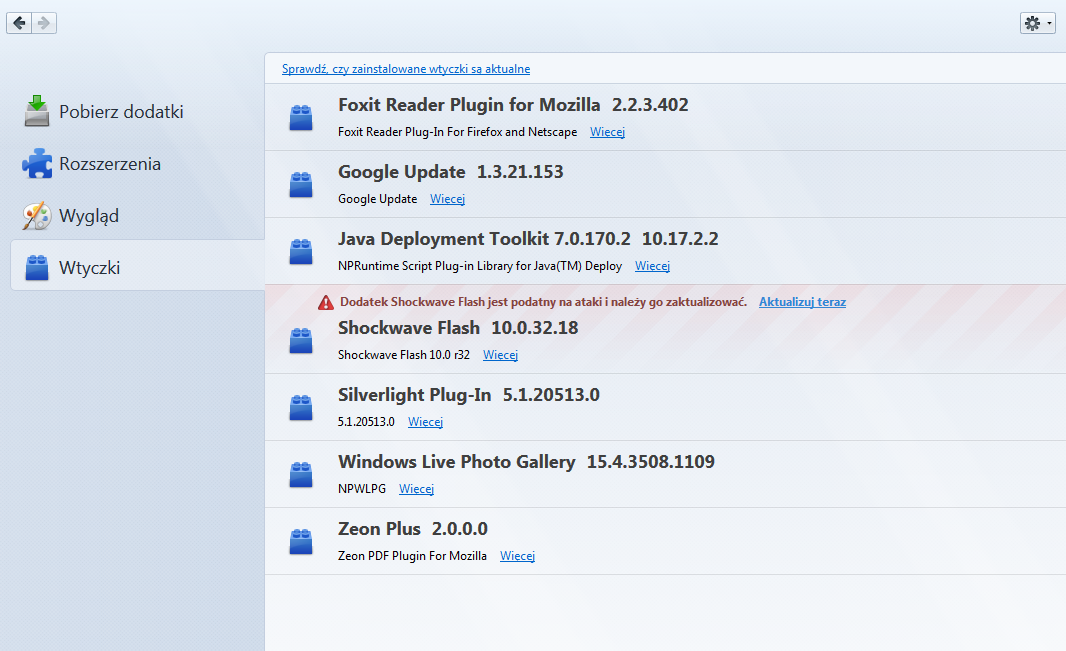
Task: Click the Zeon PDF Plugin For Mozilla description
Action: [412, 556]
